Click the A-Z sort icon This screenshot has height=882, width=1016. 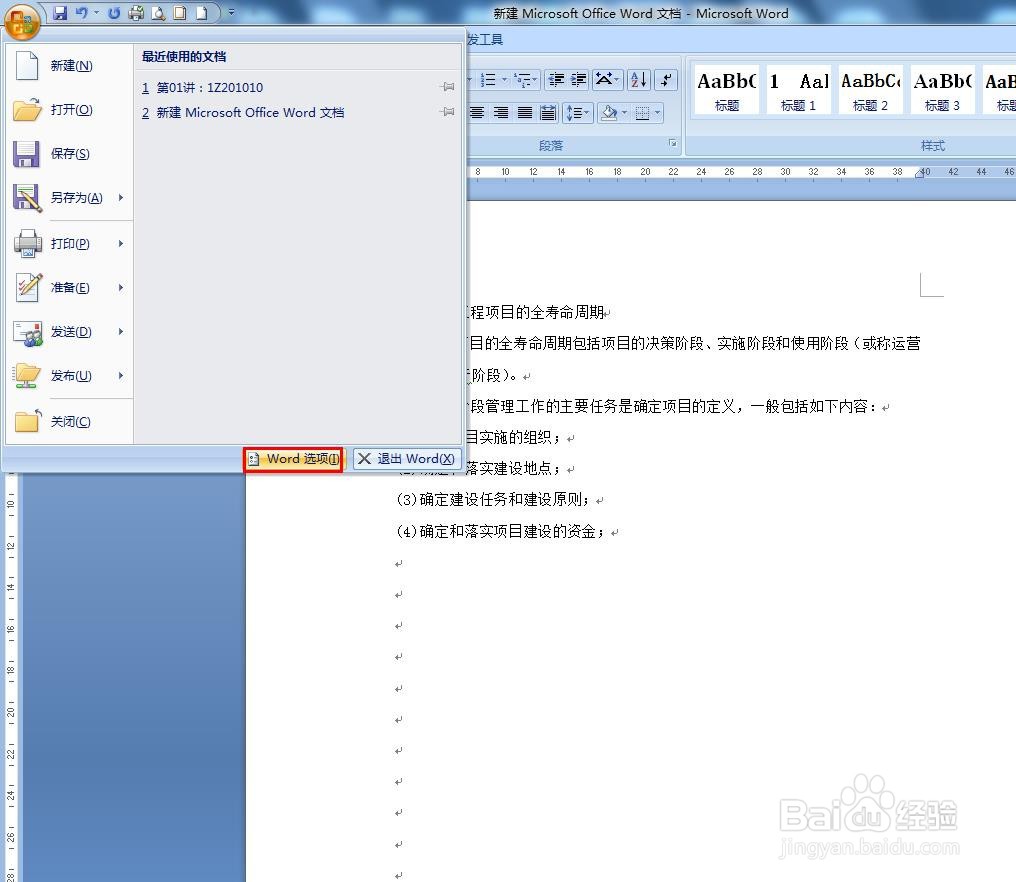click(639, 80)
